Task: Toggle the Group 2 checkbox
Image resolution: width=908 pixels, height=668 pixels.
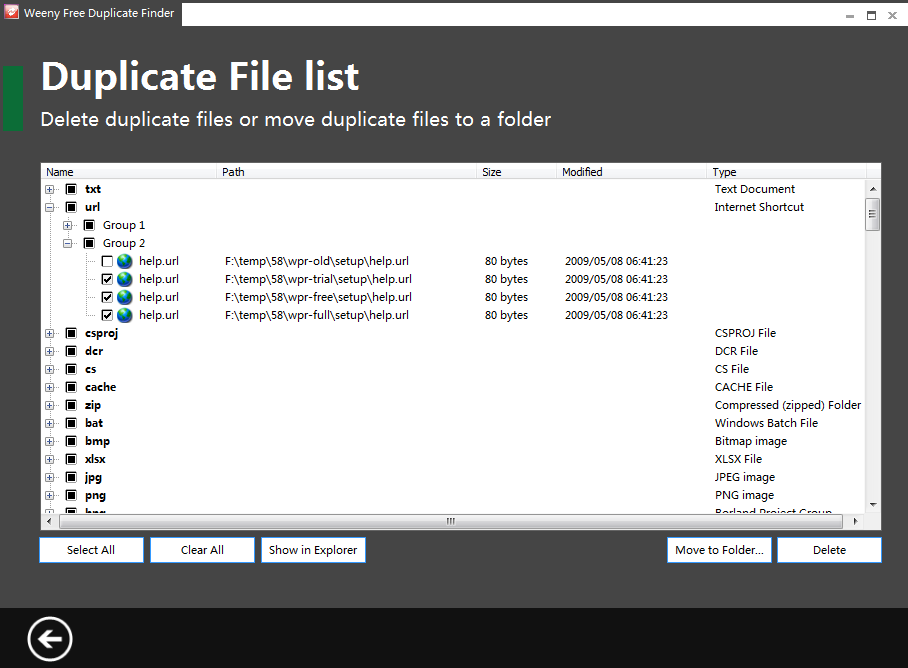Action: [x=89, y=243]
